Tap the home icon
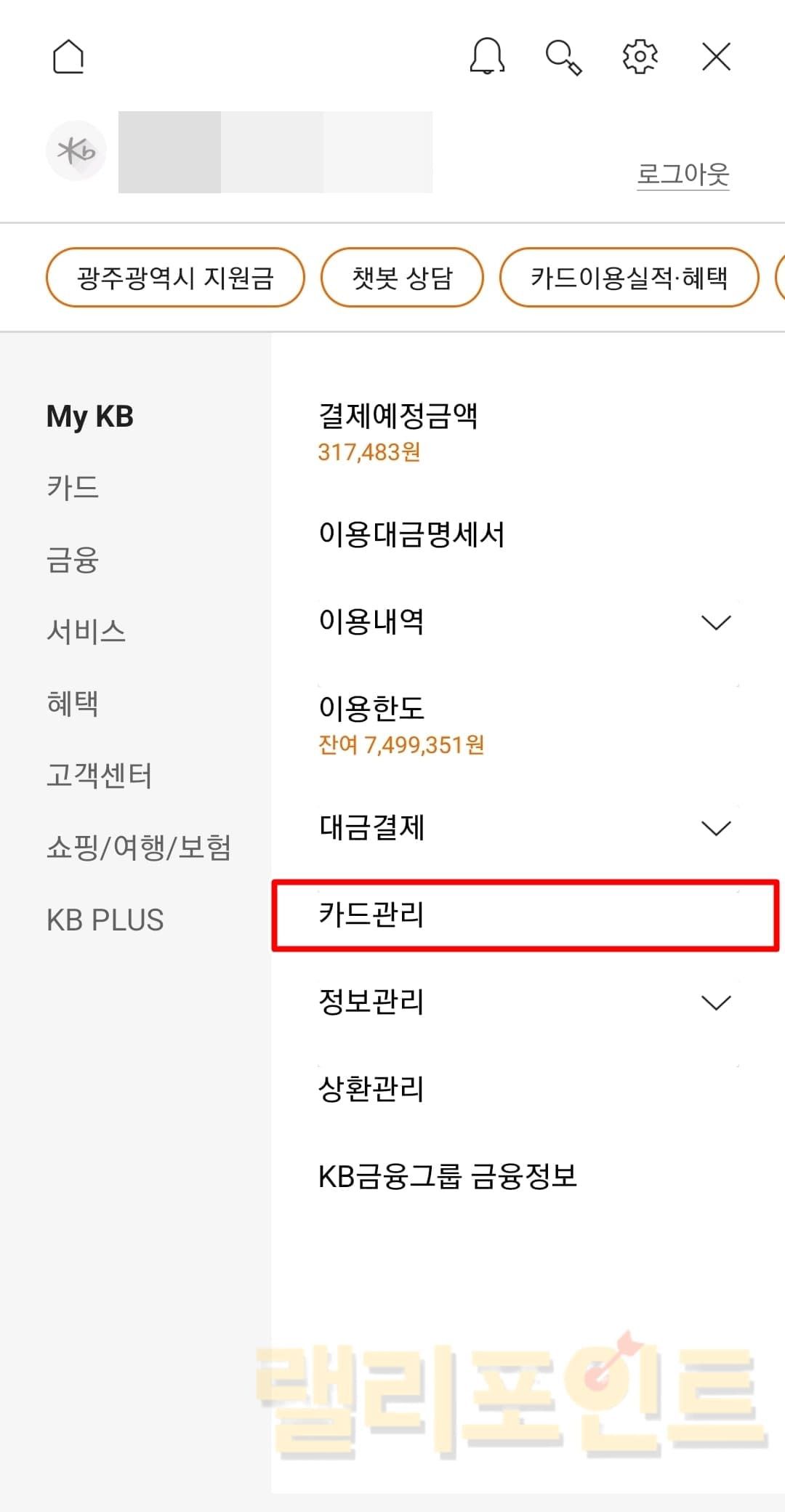Screen dimensions: 785x1512 pos(68,57)
